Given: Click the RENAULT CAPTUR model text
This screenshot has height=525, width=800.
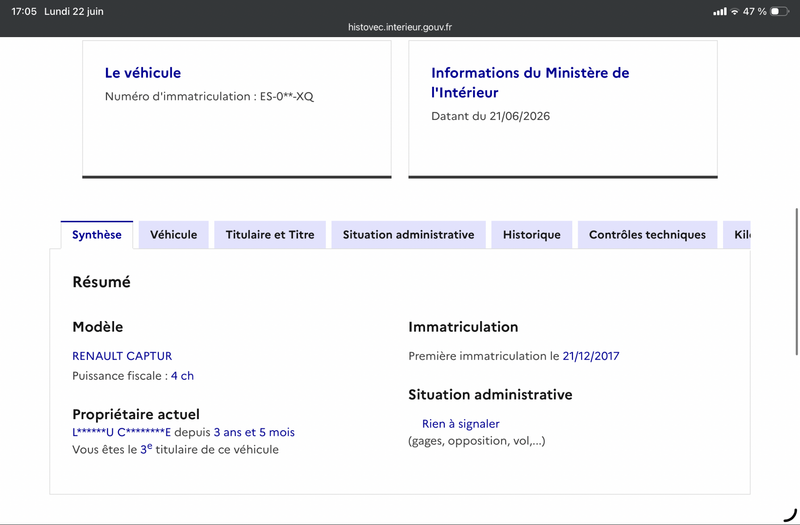Looking at the screenshot, I should [122, 356].
